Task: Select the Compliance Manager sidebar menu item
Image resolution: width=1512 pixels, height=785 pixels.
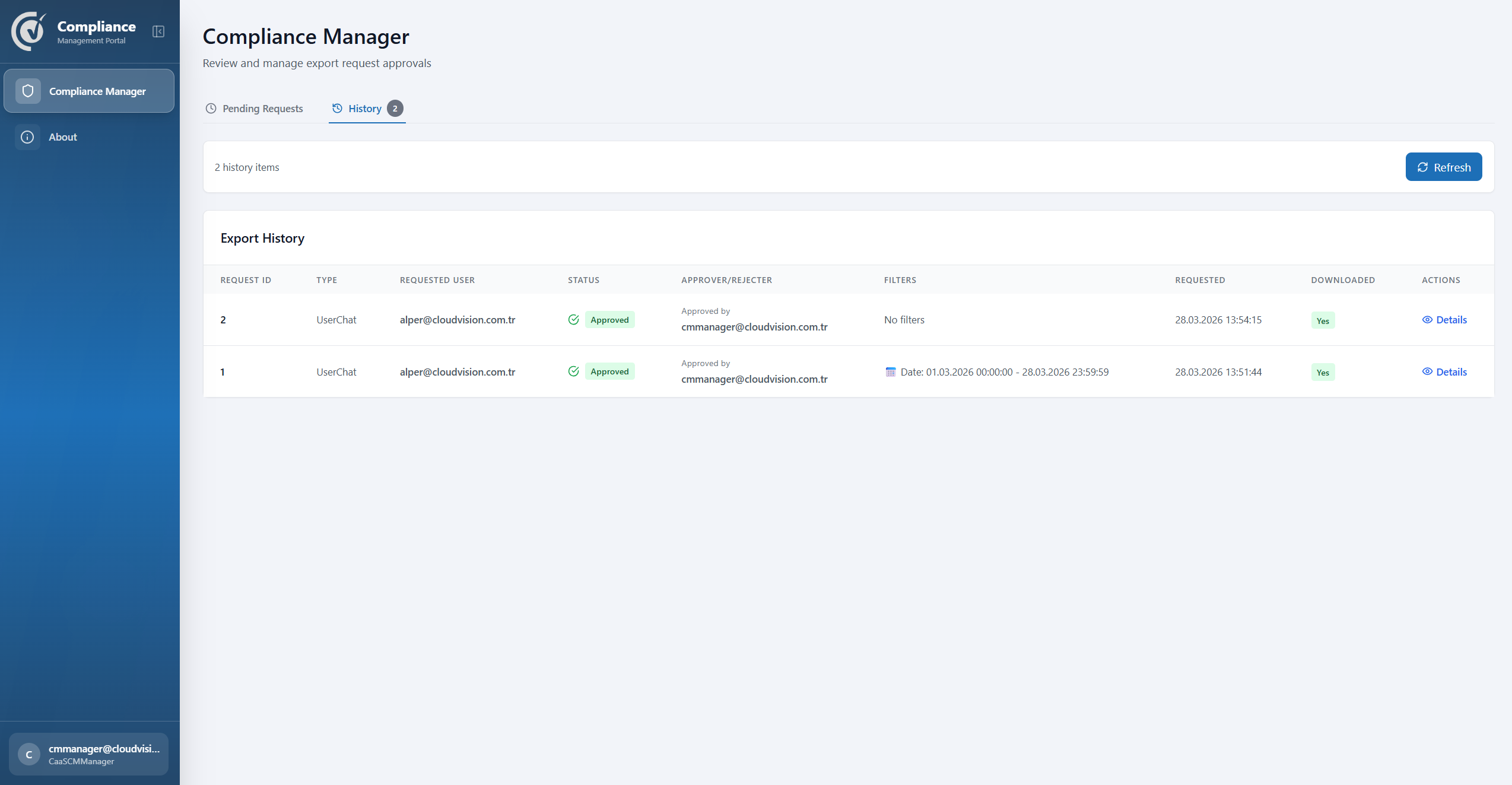Action: click(x=89, y=91)
